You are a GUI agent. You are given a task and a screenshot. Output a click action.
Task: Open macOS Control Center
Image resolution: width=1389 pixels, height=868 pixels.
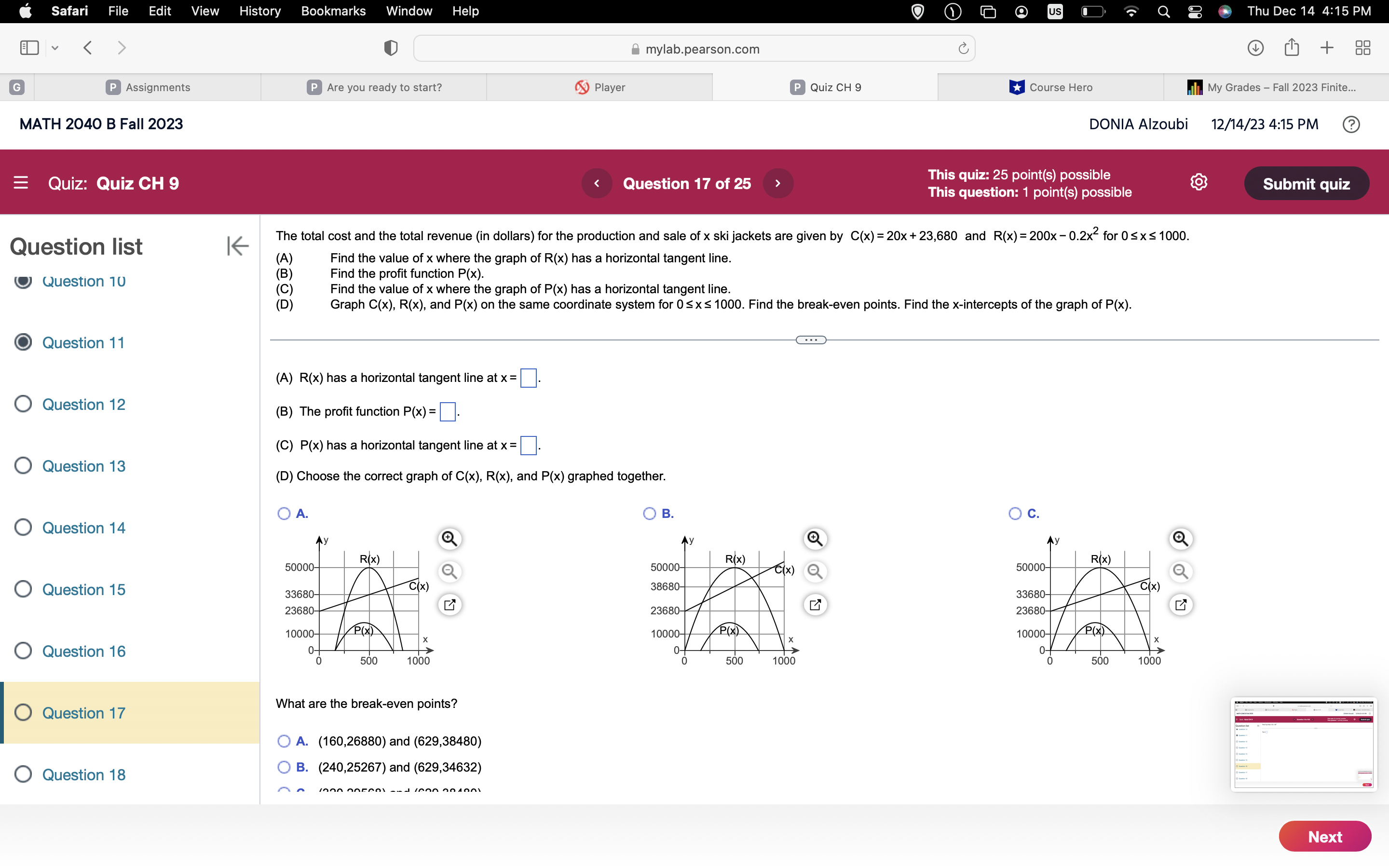point(1195,12)
